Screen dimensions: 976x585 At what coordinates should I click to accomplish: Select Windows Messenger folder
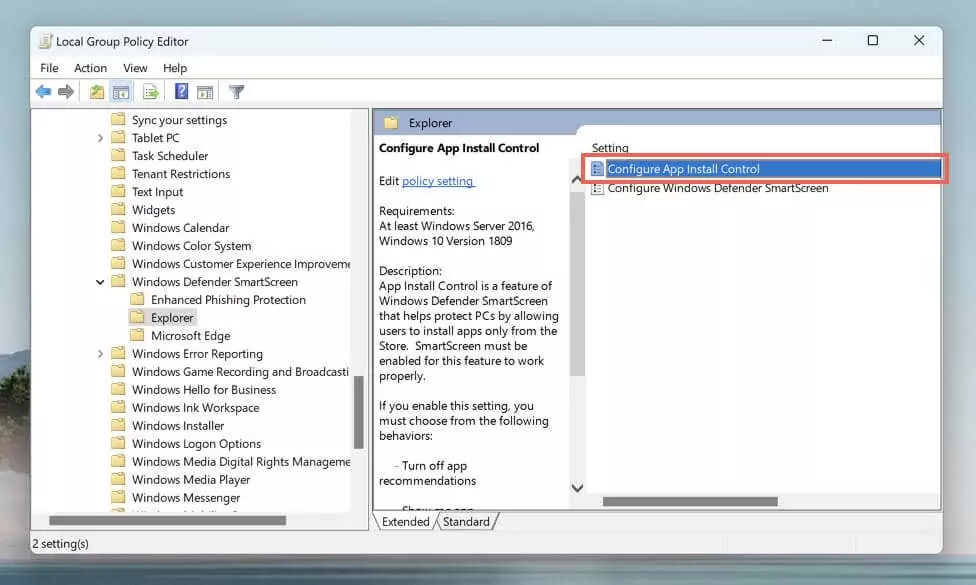[x=186, y=498]
